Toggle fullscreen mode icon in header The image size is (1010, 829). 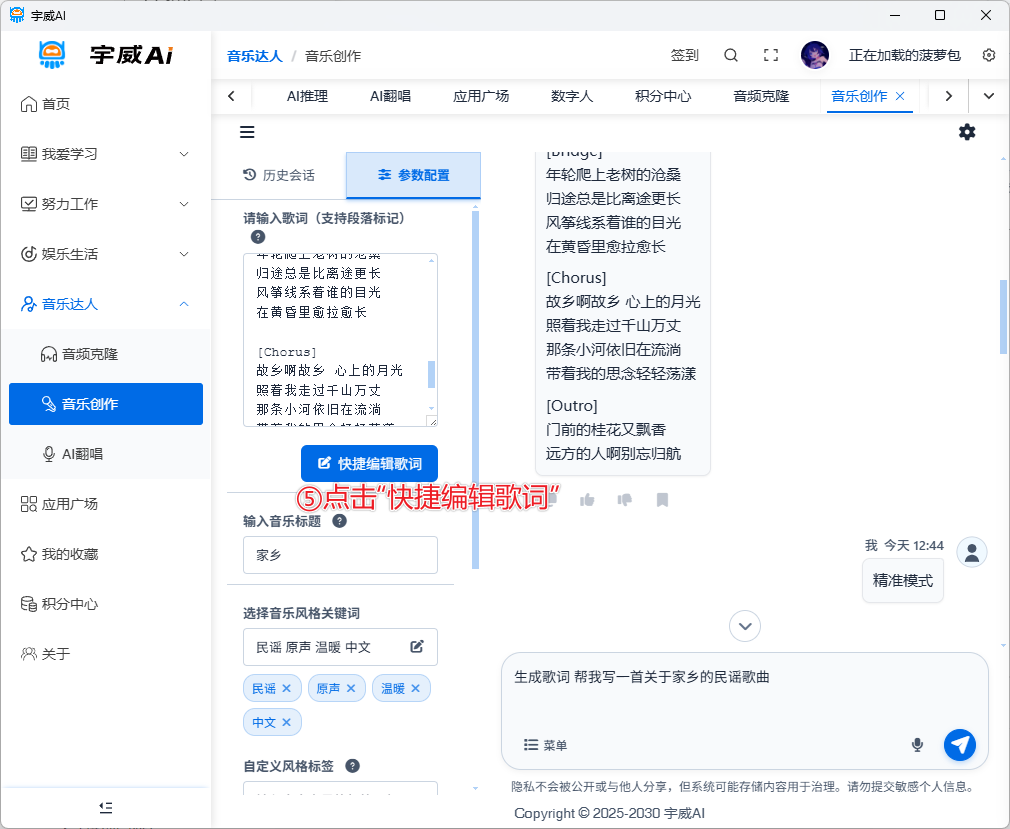(x=771, y=55)
